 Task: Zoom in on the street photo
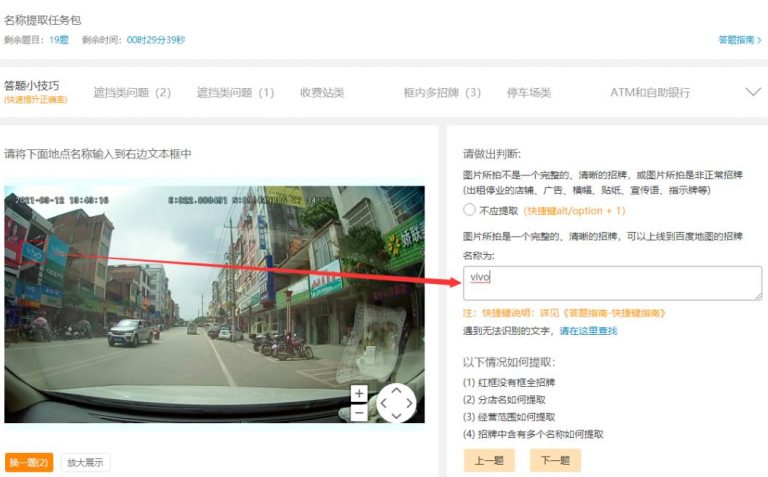click(x=359, y=393)
